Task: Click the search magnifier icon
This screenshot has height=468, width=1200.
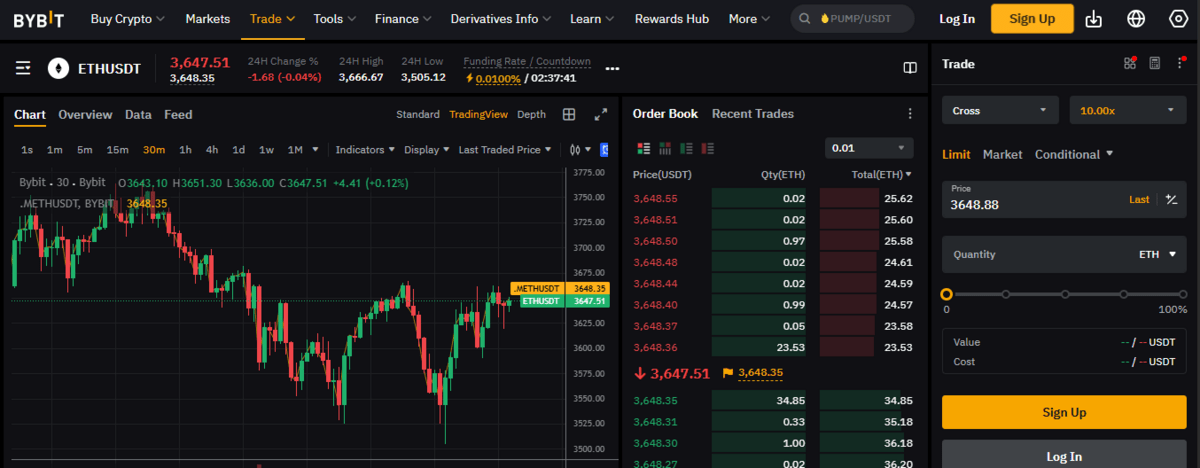Action: click(804, 19)
